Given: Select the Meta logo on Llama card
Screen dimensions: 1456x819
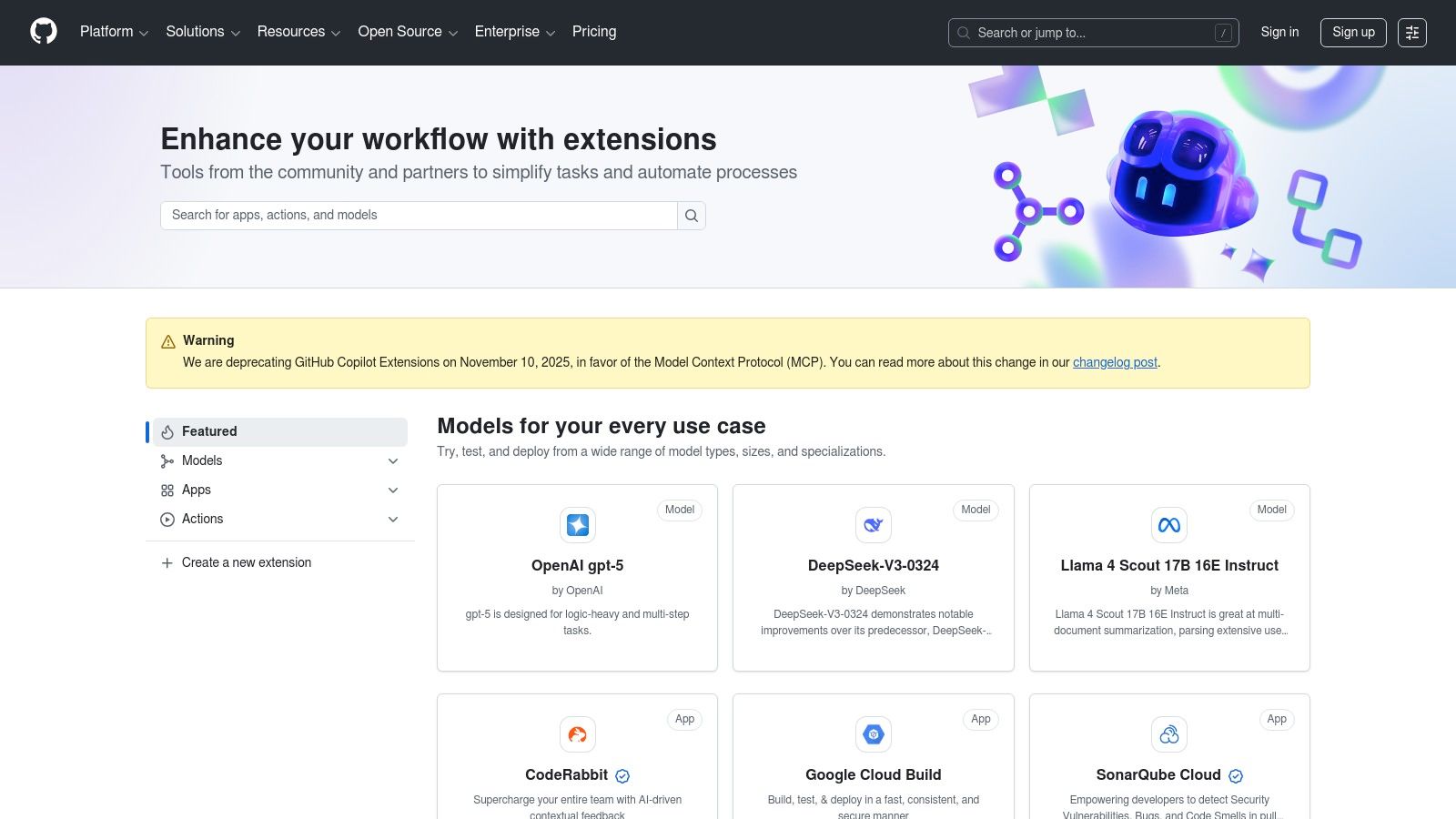Looking at the screenshot, I should tap(1168, 525).
